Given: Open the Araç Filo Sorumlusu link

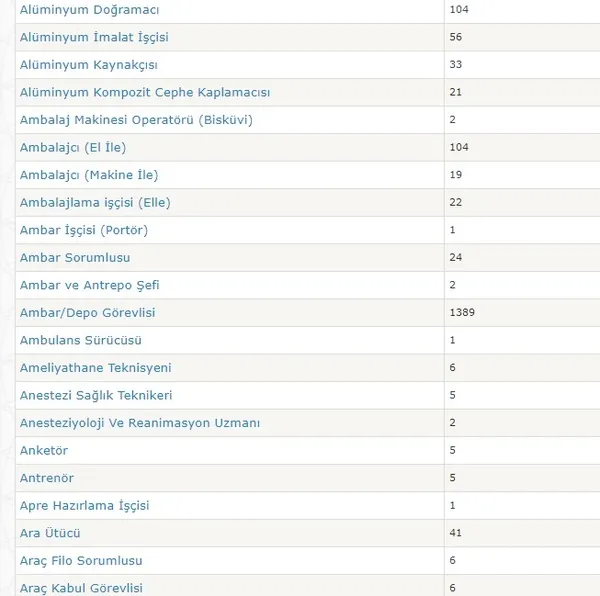Looking at the screenshot, I should [x=81, y=561].
